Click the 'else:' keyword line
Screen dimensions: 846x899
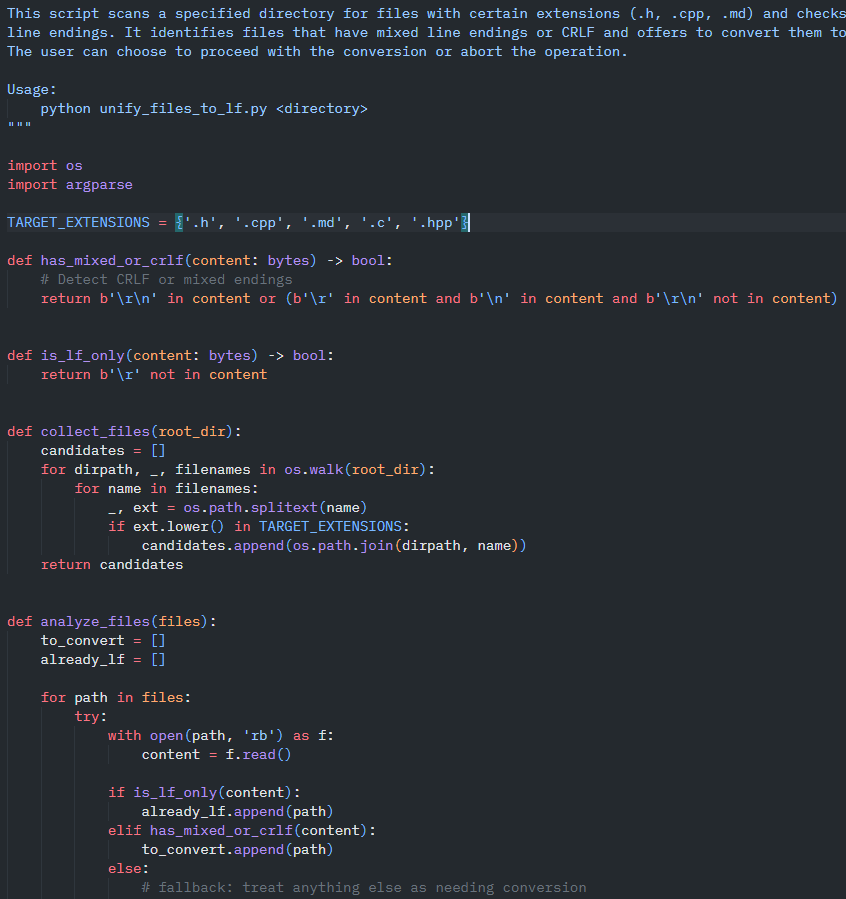128,869
